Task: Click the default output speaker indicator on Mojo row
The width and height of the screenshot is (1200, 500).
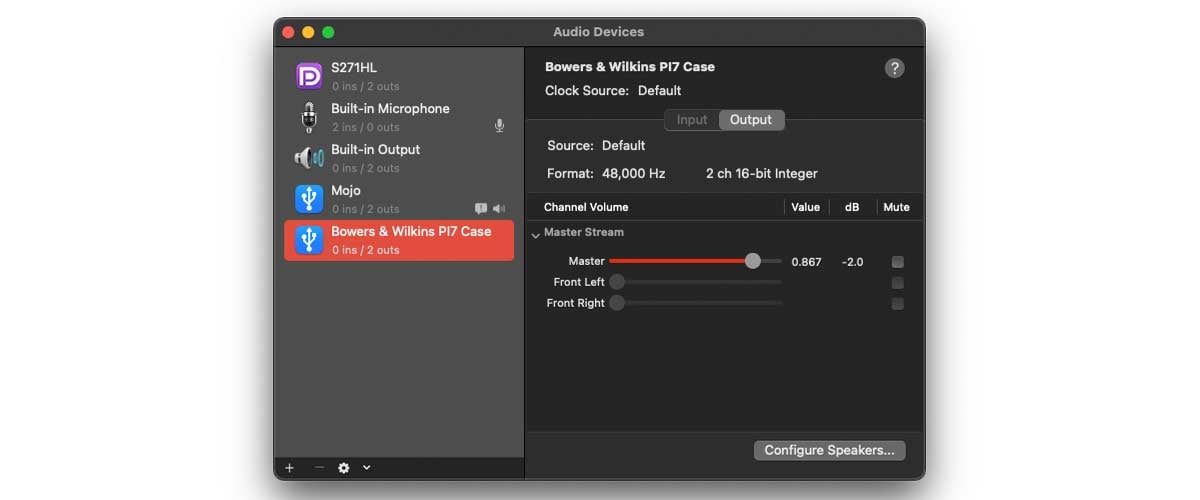Action: (499, 209)
